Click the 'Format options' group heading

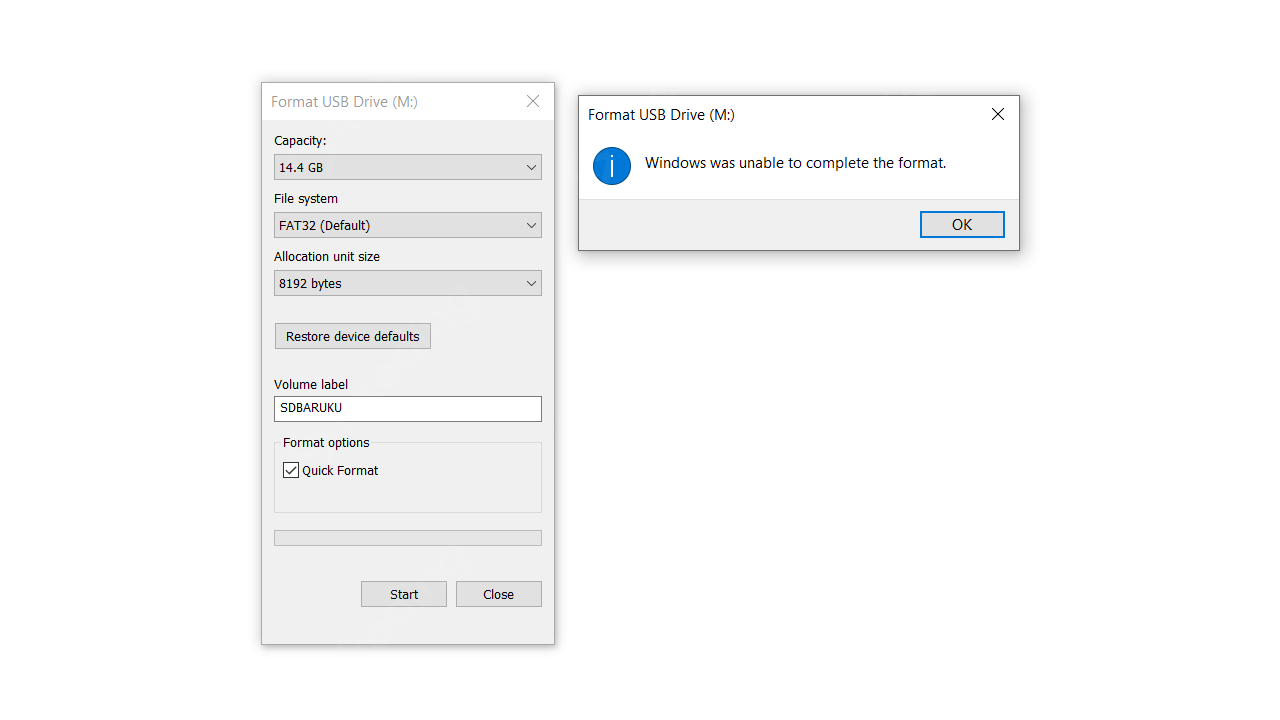tap(326, 443)
